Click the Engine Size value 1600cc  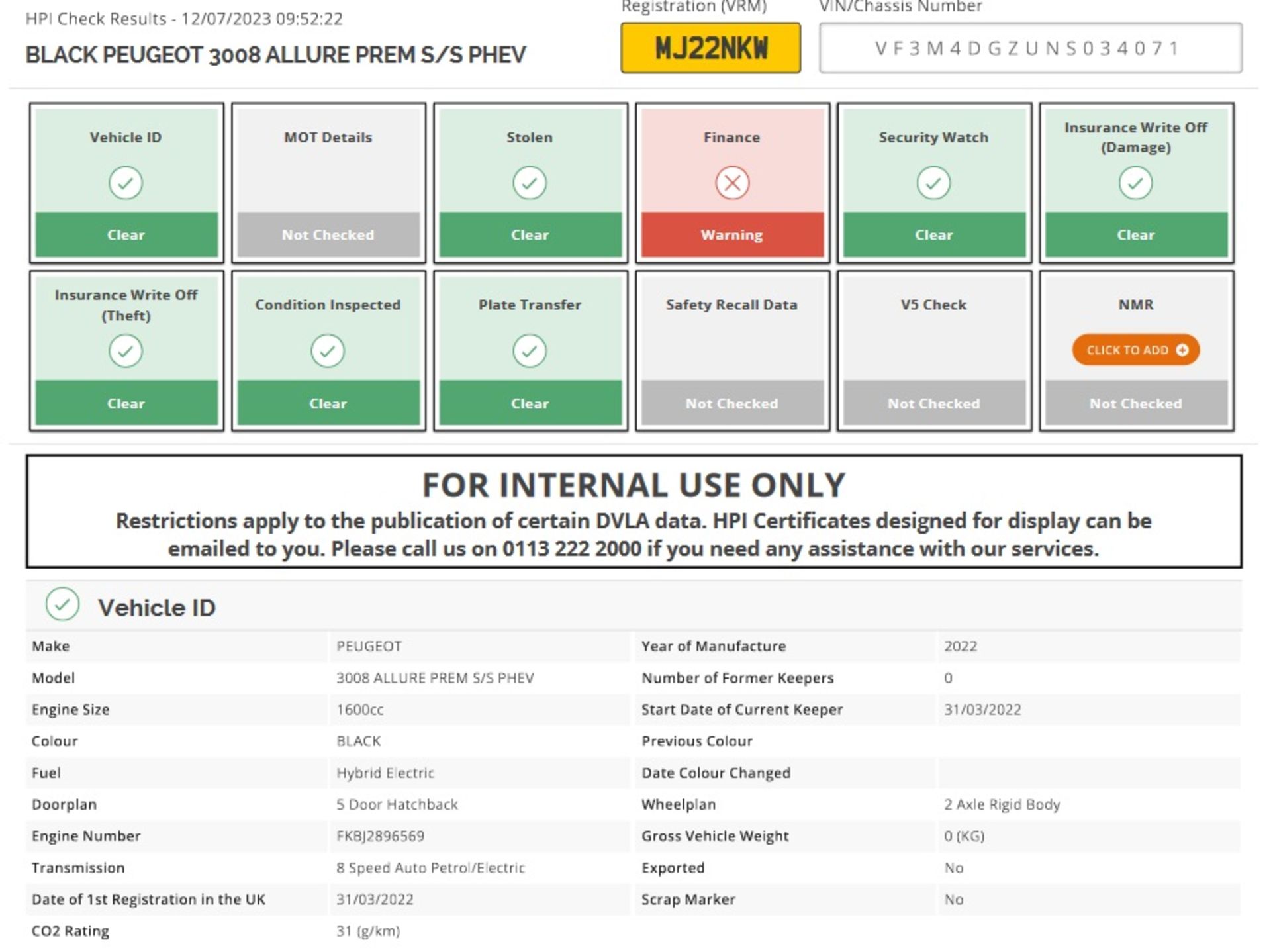359,710
